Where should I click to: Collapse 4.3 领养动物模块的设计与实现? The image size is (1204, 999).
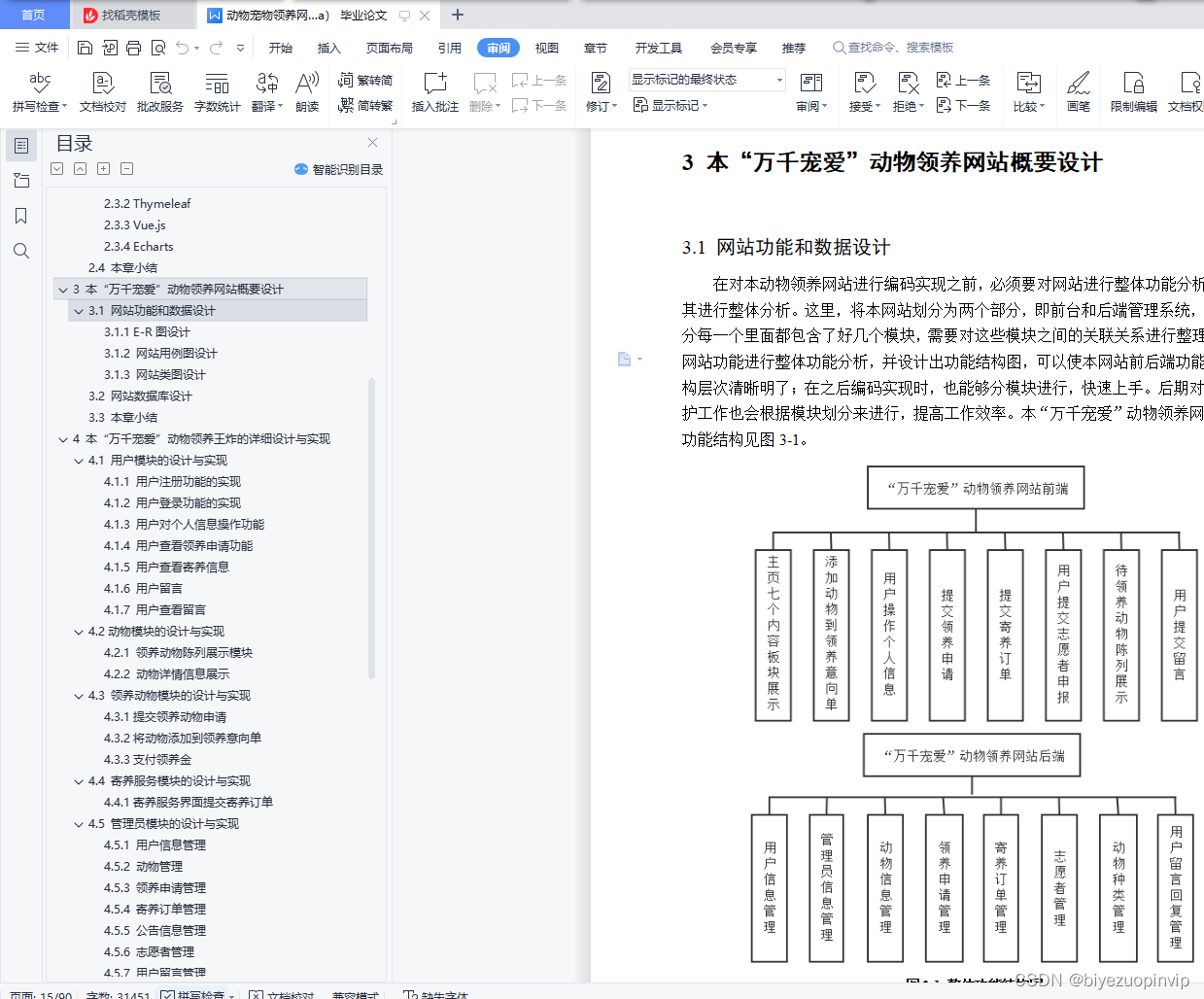point(79,696)
